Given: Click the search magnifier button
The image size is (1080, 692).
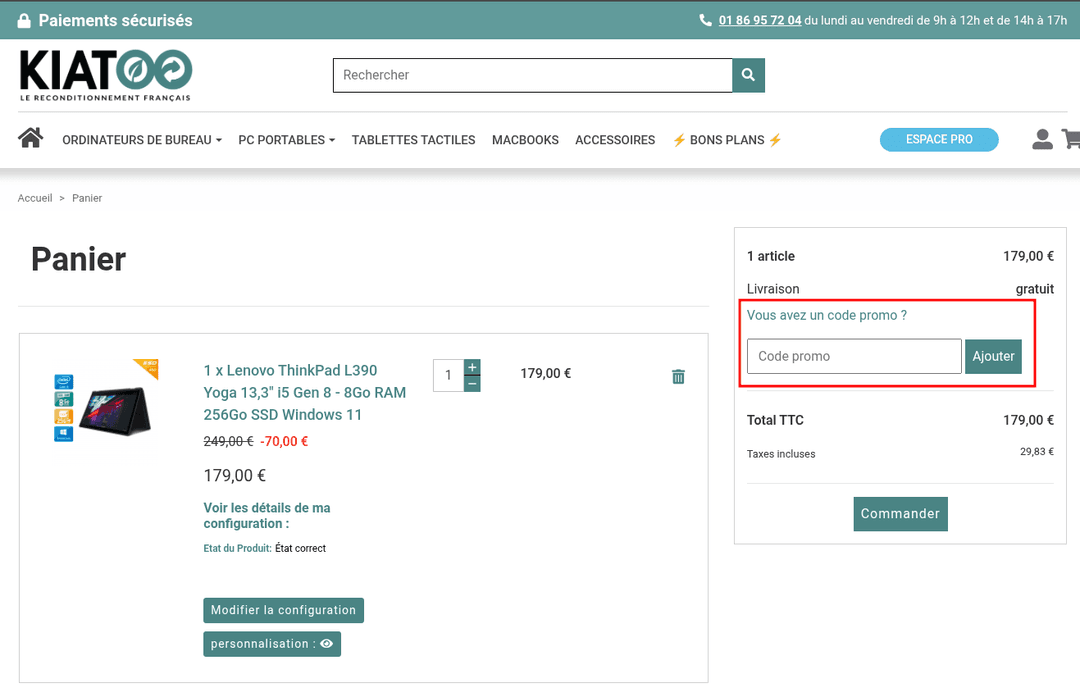Looking at the screenshot, I should click(749, 75).
